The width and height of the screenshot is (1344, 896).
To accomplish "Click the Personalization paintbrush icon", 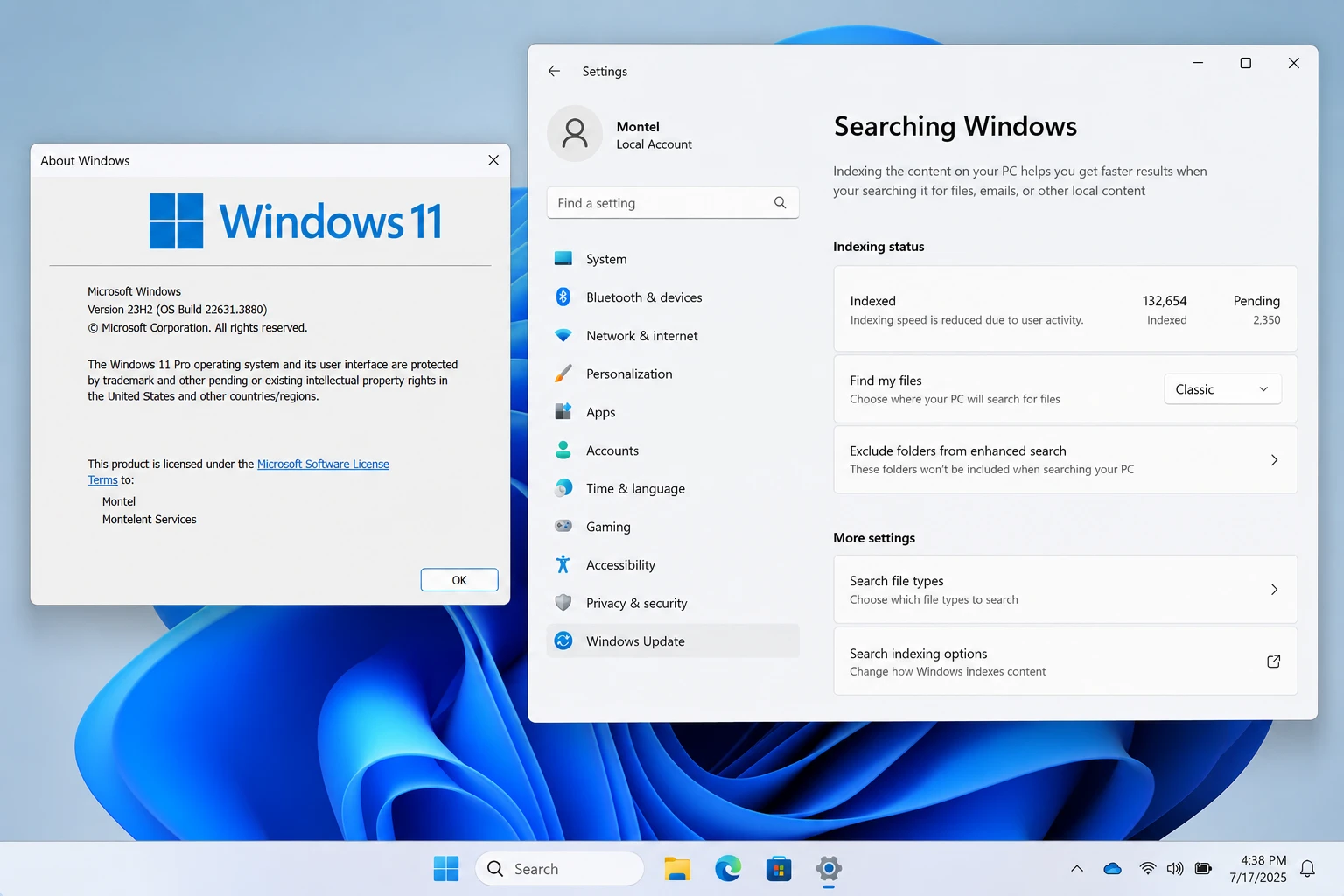I will 563,374.
